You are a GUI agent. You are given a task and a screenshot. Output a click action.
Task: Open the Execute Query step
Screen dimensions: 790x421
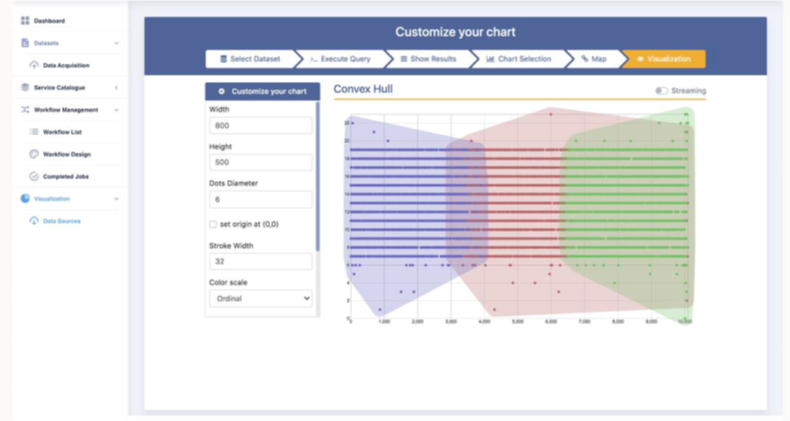click(x=340, y=59)
